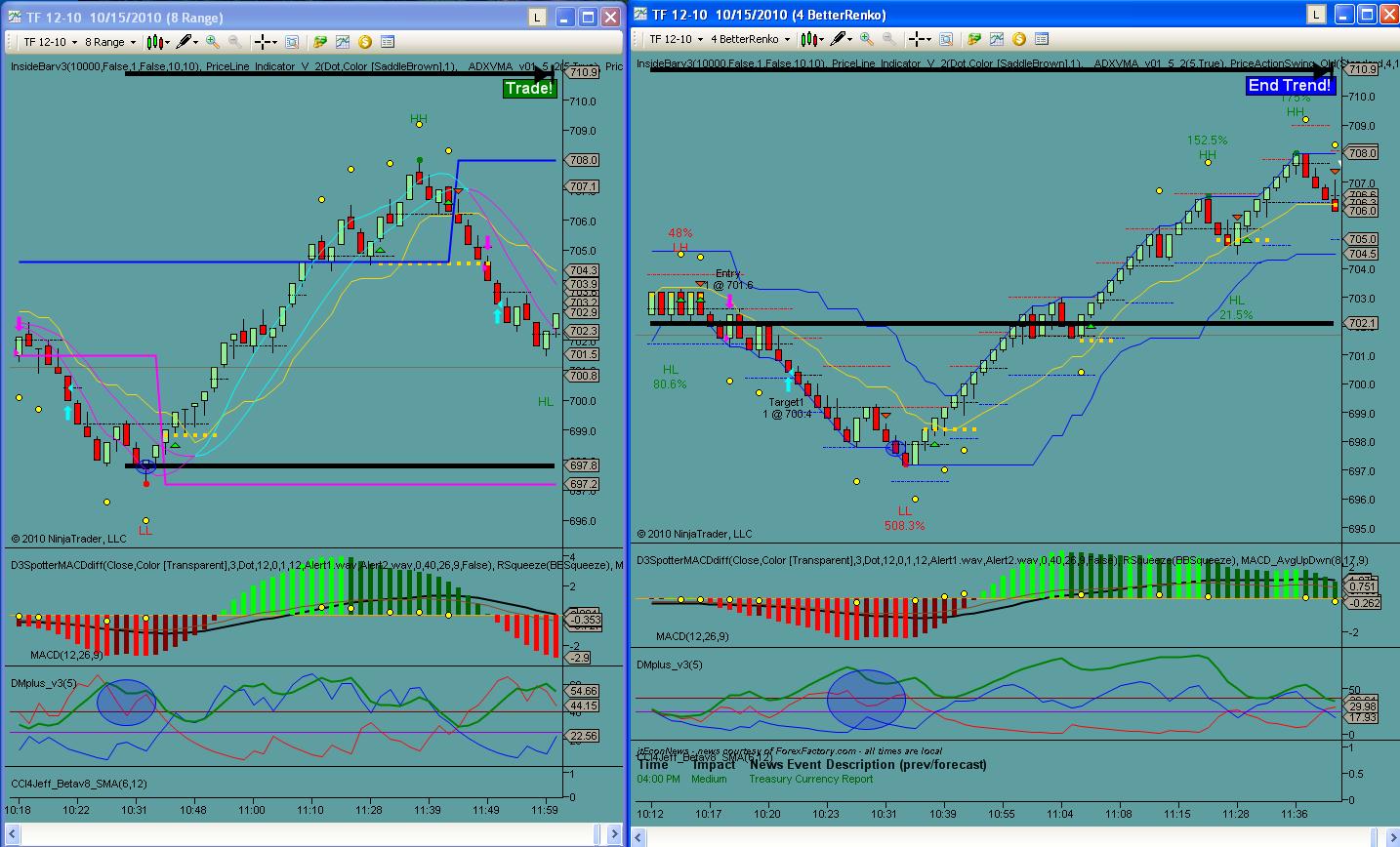
Task: Click the 708.0 price marker in 8 Range window
Action: pyautogui.click(x=583, y=160)
